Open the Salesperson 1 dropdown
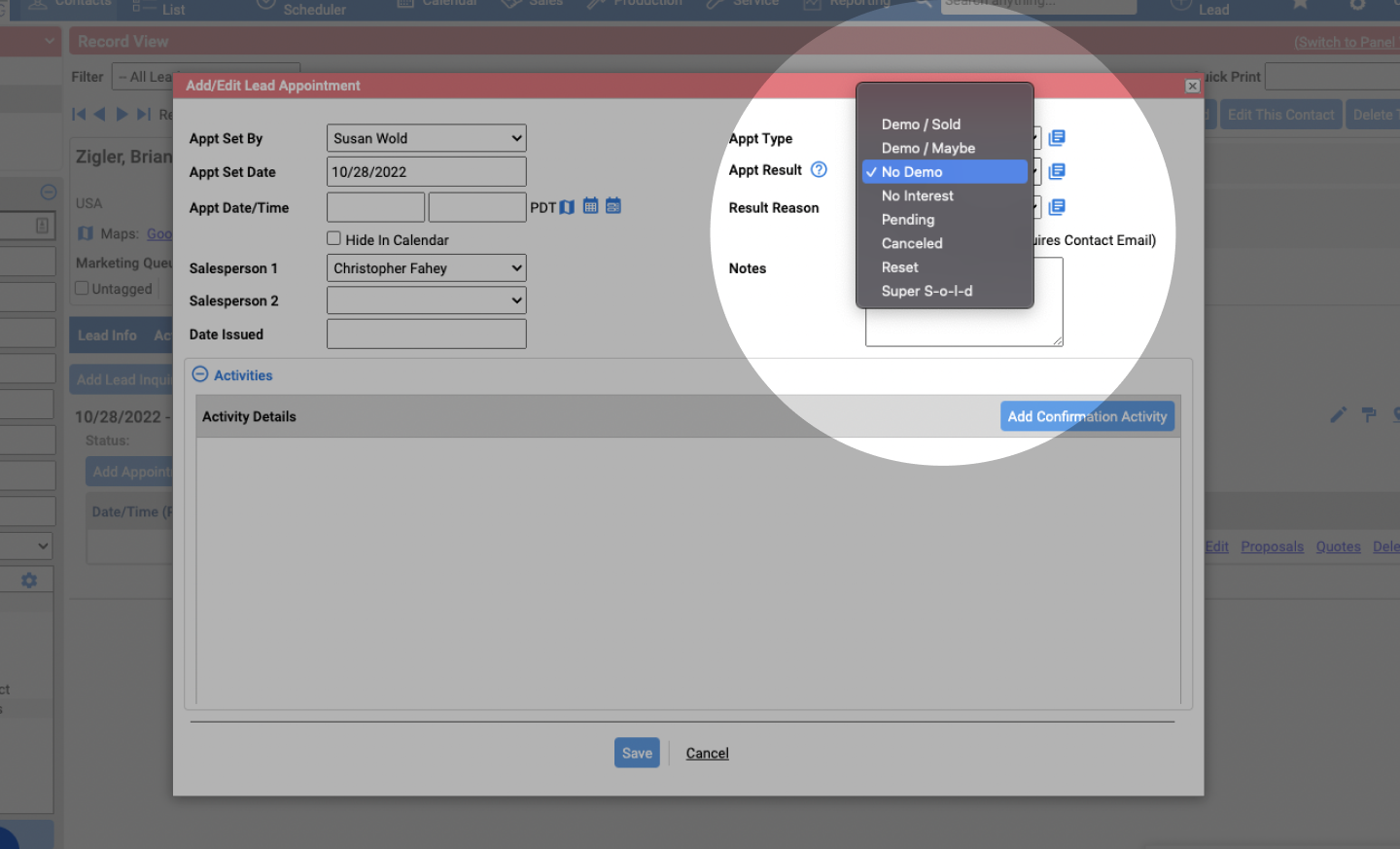 click(x=426, y=268)
